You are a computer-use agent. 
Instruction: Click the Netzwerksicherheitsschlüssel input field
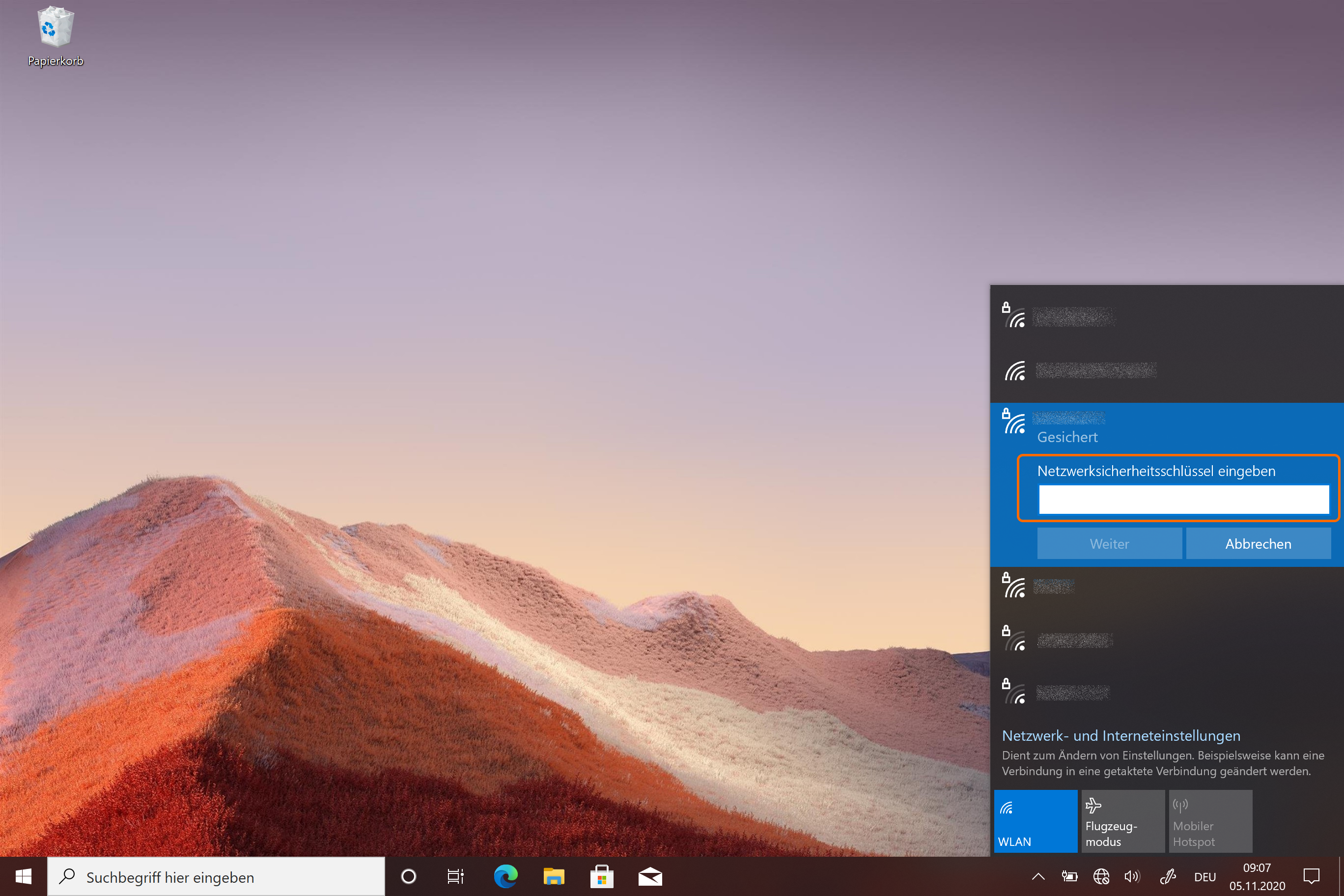pyautogui.click(x=1183, y=500)
